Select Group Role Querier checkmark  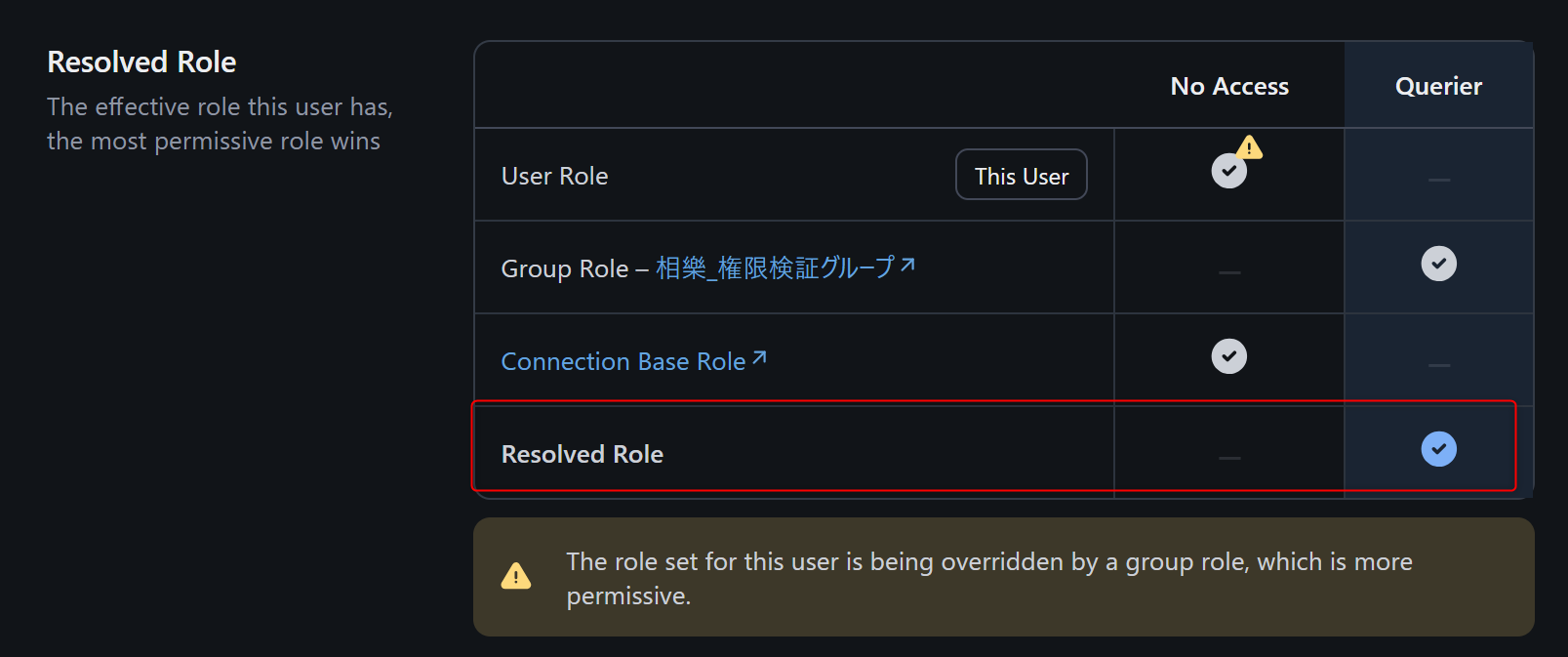(x=1438, y=264)
